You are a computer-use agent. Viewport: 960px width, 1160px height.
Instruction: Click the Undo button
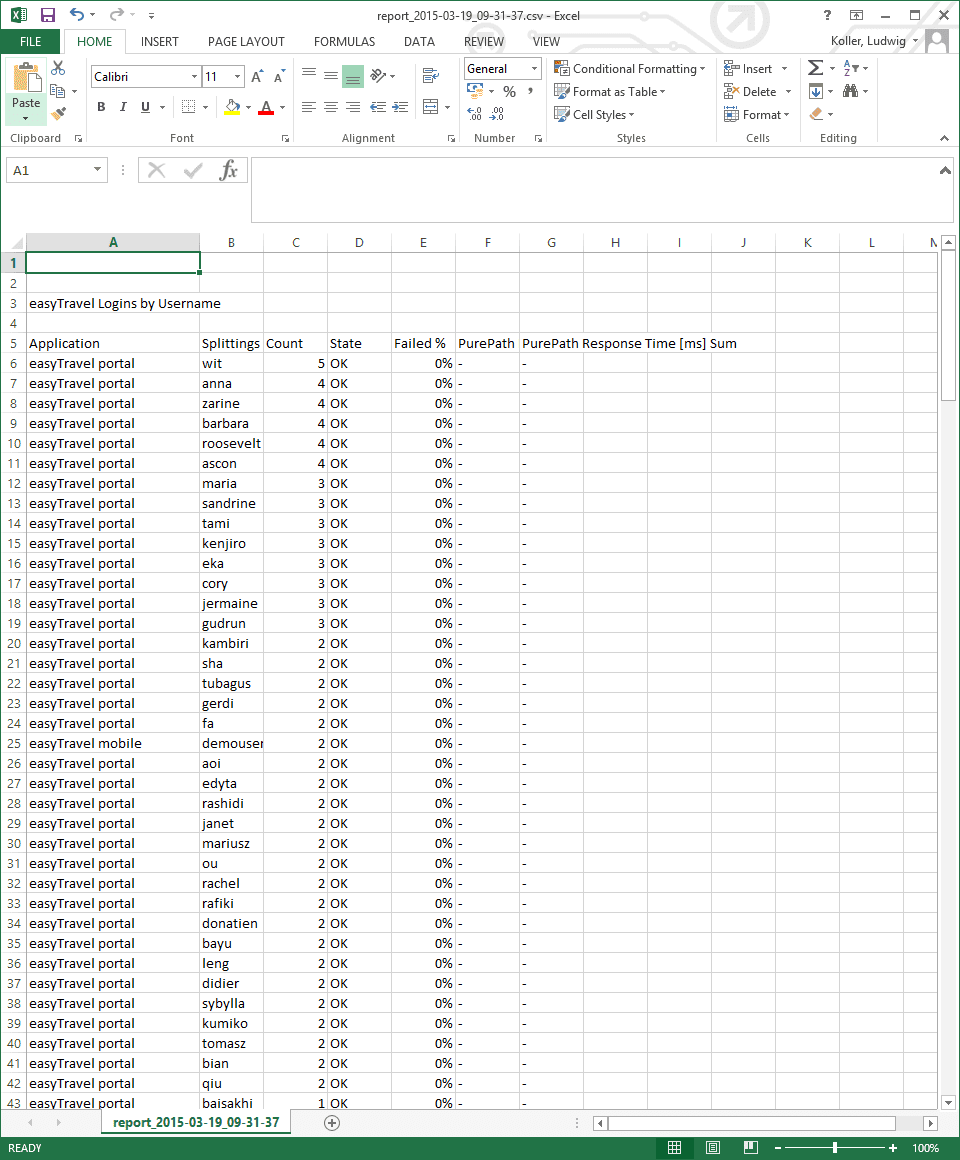(x=76, y=15)
